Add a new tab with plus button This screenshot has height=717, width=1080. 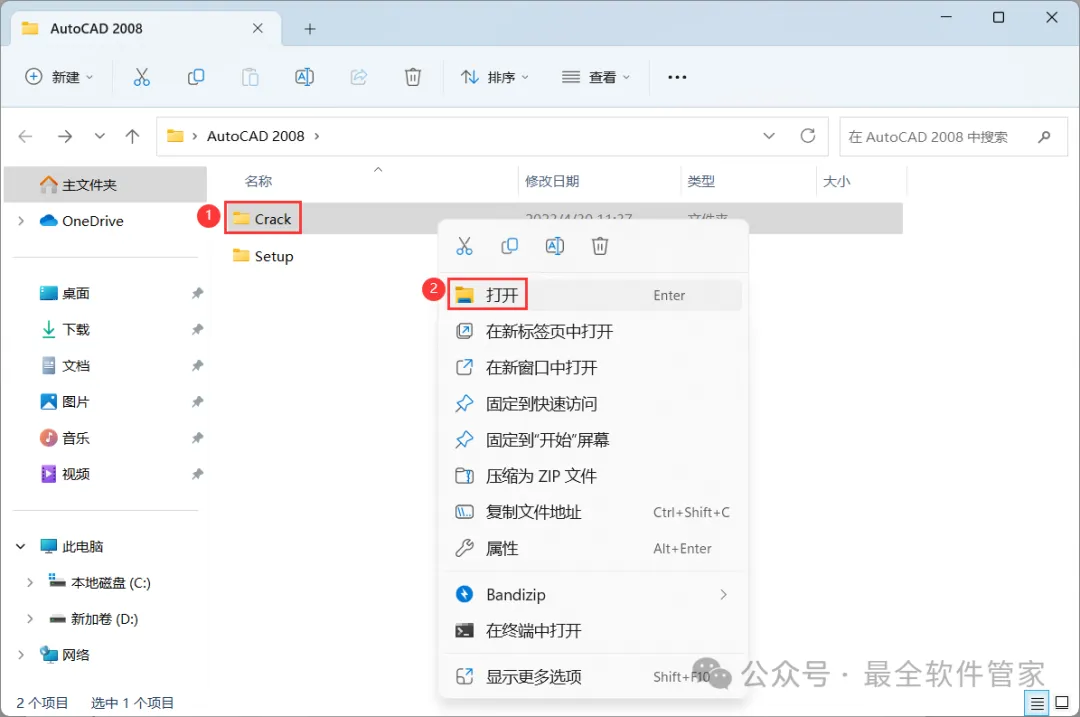pos(310,29)
